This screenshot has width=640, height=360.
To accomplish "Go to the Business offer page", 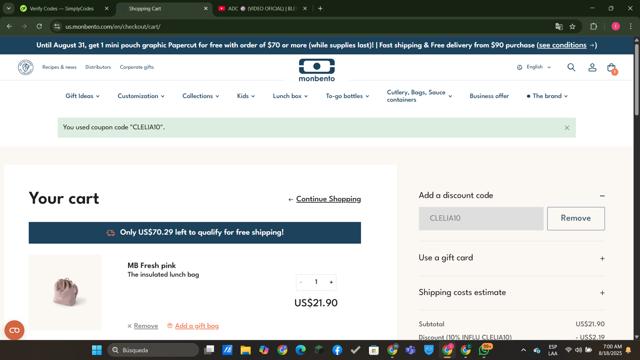I will tap(489, 96).
